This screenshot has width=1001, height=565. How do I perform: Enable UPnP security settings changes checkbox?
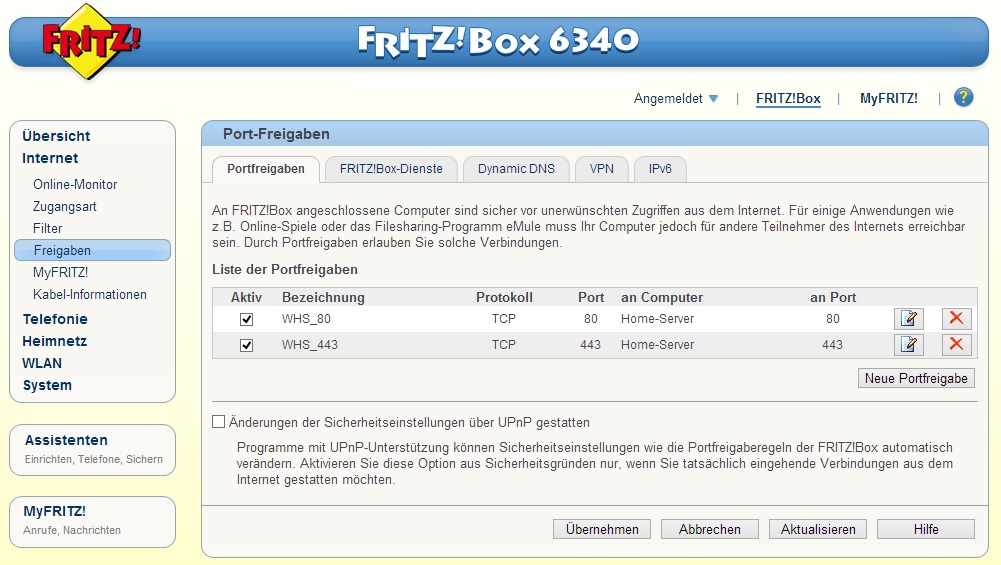click(x=218, y=422)
